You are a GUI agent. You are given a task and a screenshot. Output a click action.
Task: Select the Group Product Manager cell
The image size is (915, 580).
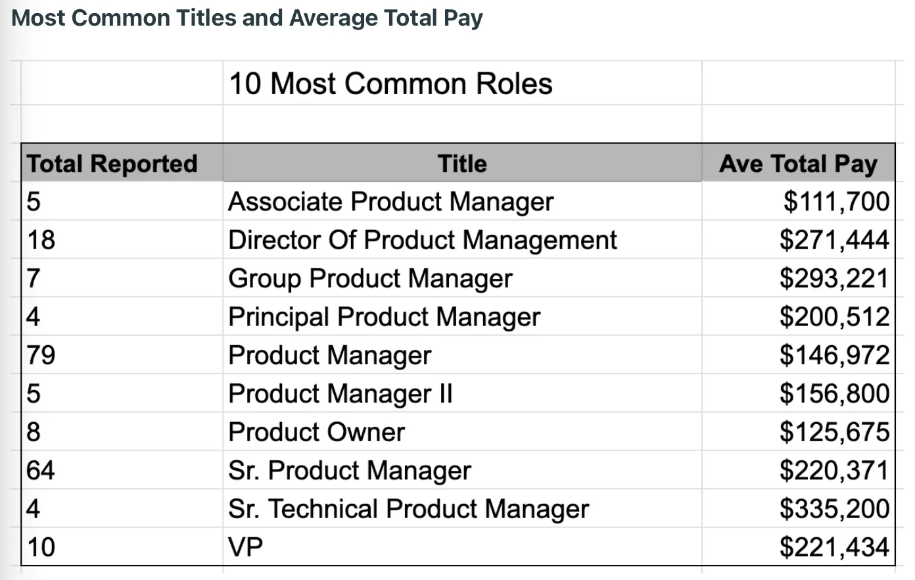462,278
